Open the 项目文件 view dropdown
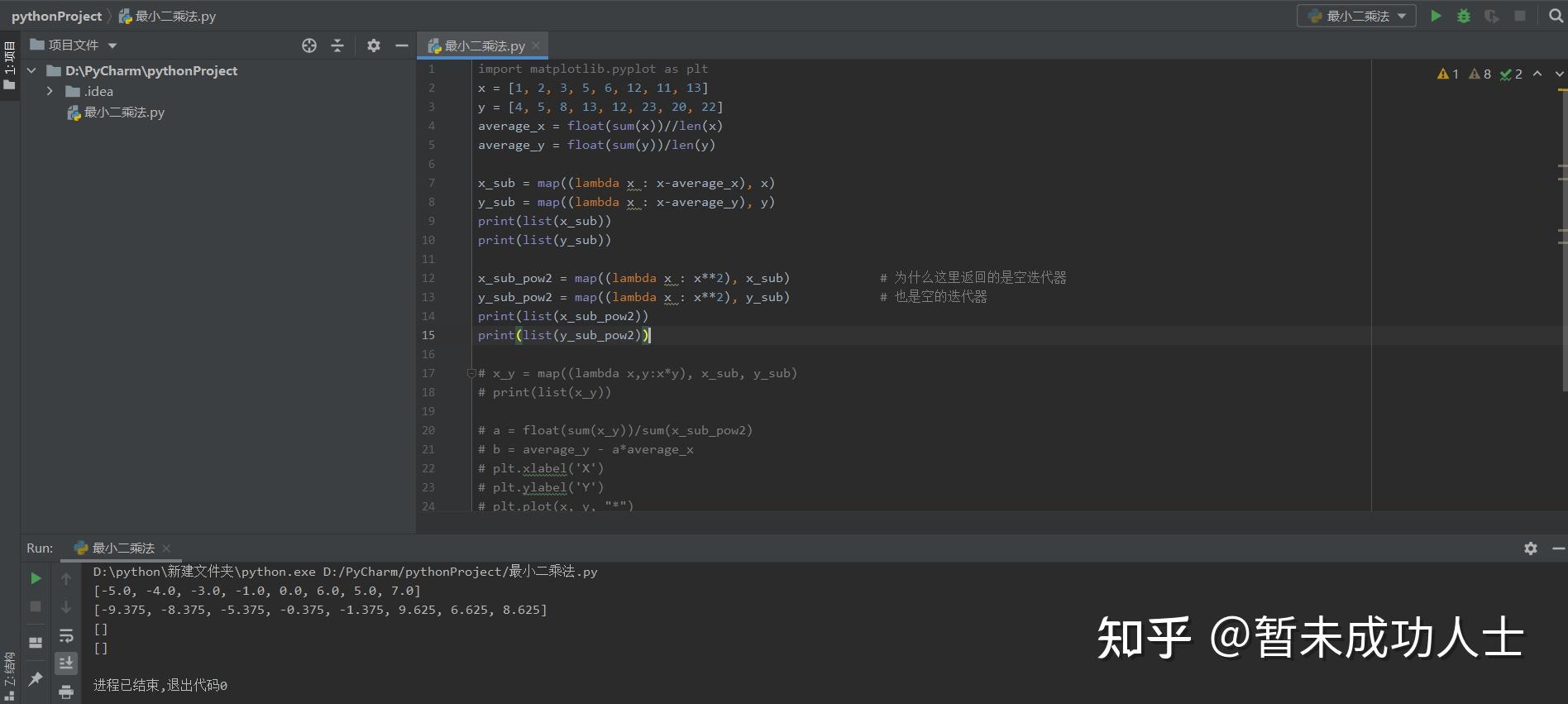Viewport: 1568px width, 704px height. click(x=74, y=45)
